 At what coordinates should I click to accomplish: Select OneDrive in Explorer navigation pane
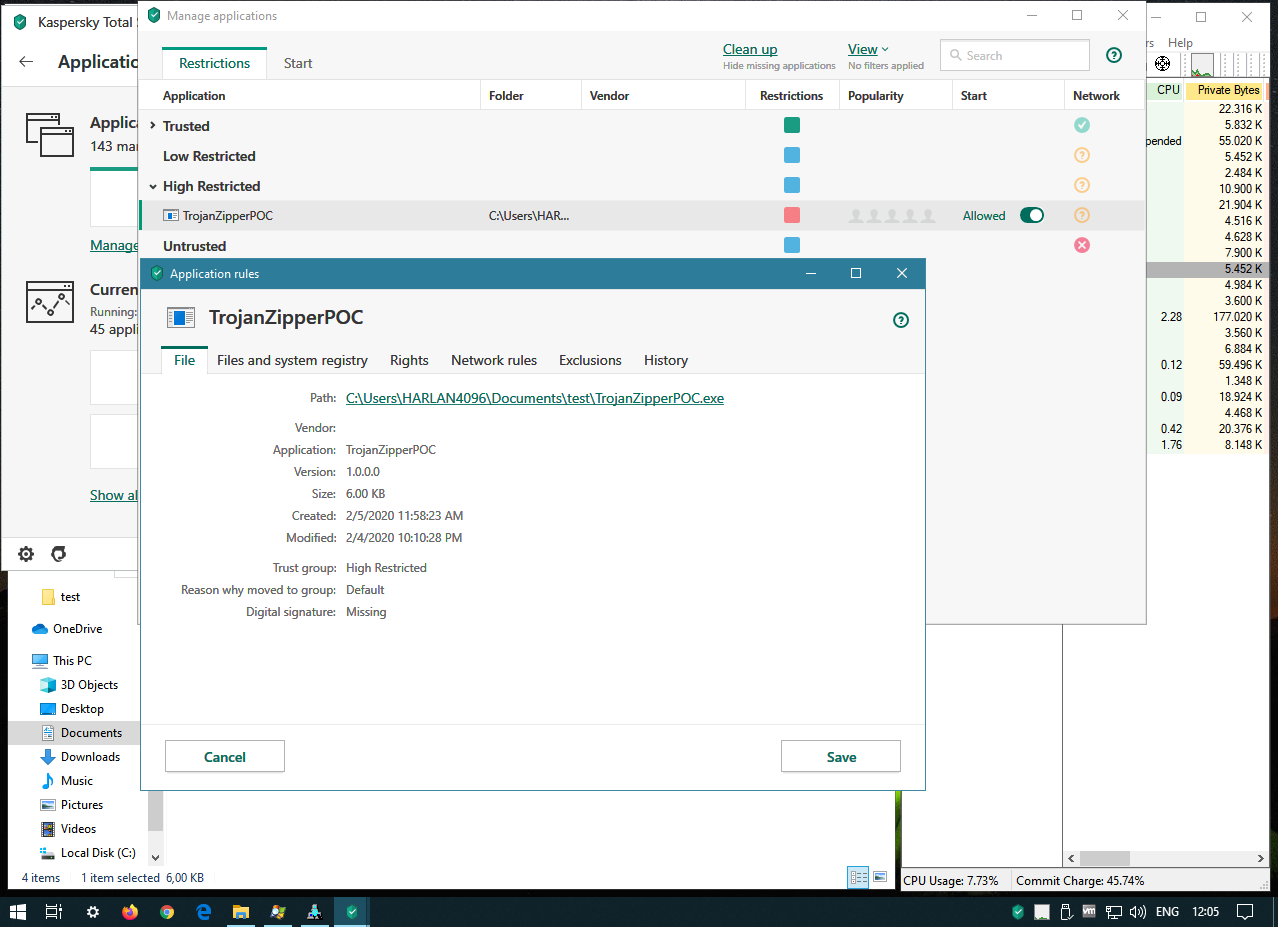66,629
